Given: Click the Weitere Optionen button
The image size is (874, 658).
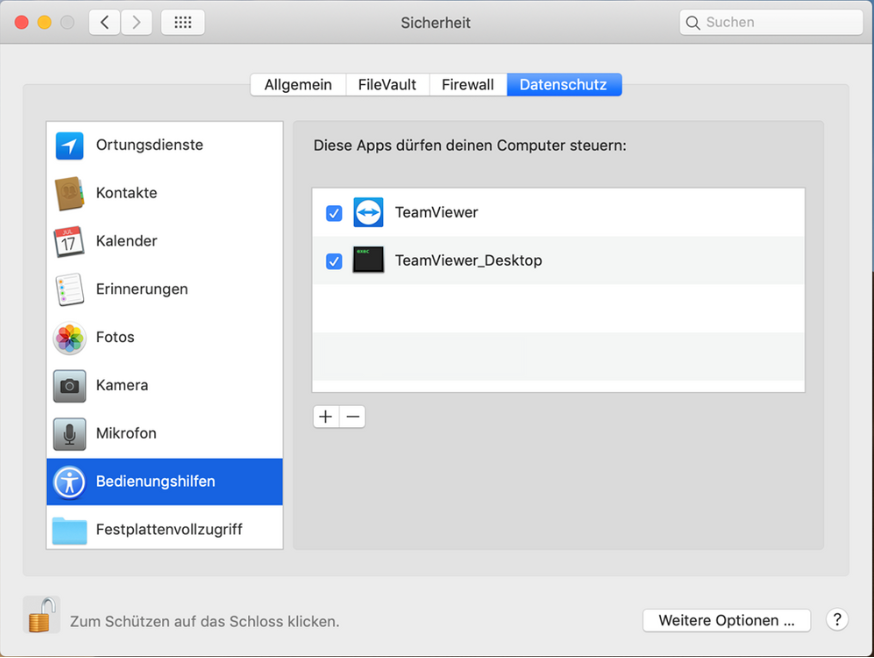Looking at the screenshot, I should [726, 620].
